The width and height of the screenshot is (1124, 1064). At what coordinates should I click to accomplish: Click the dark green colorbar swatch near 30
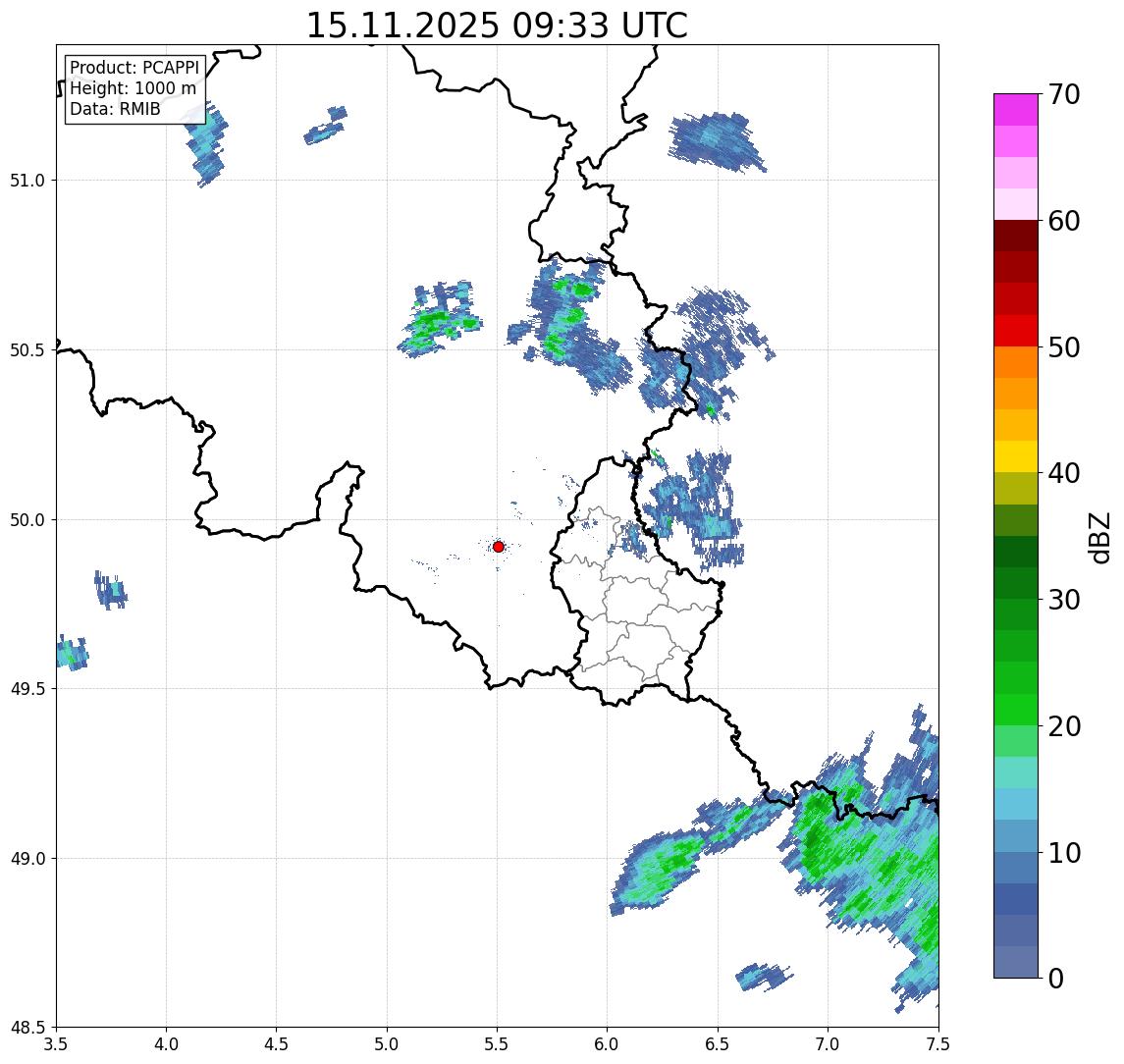click(1016, 583)
